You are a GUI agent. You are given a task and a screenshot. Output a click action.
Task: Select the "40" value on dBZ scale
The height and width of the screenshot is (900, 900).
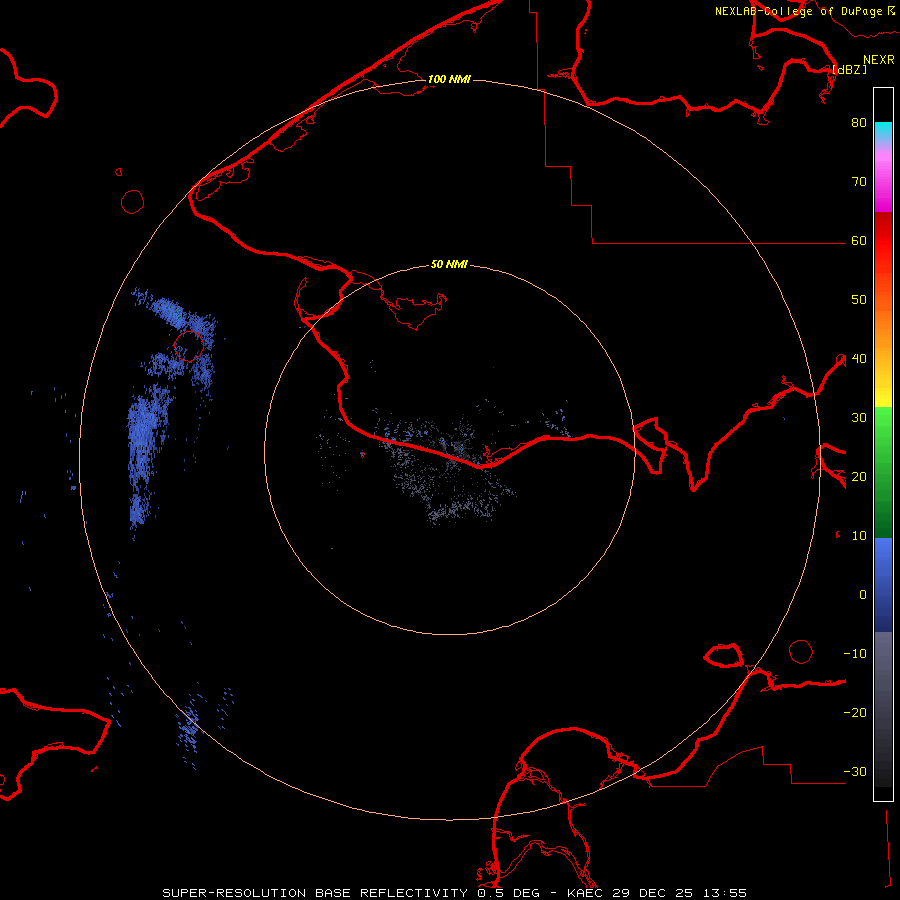859,359
